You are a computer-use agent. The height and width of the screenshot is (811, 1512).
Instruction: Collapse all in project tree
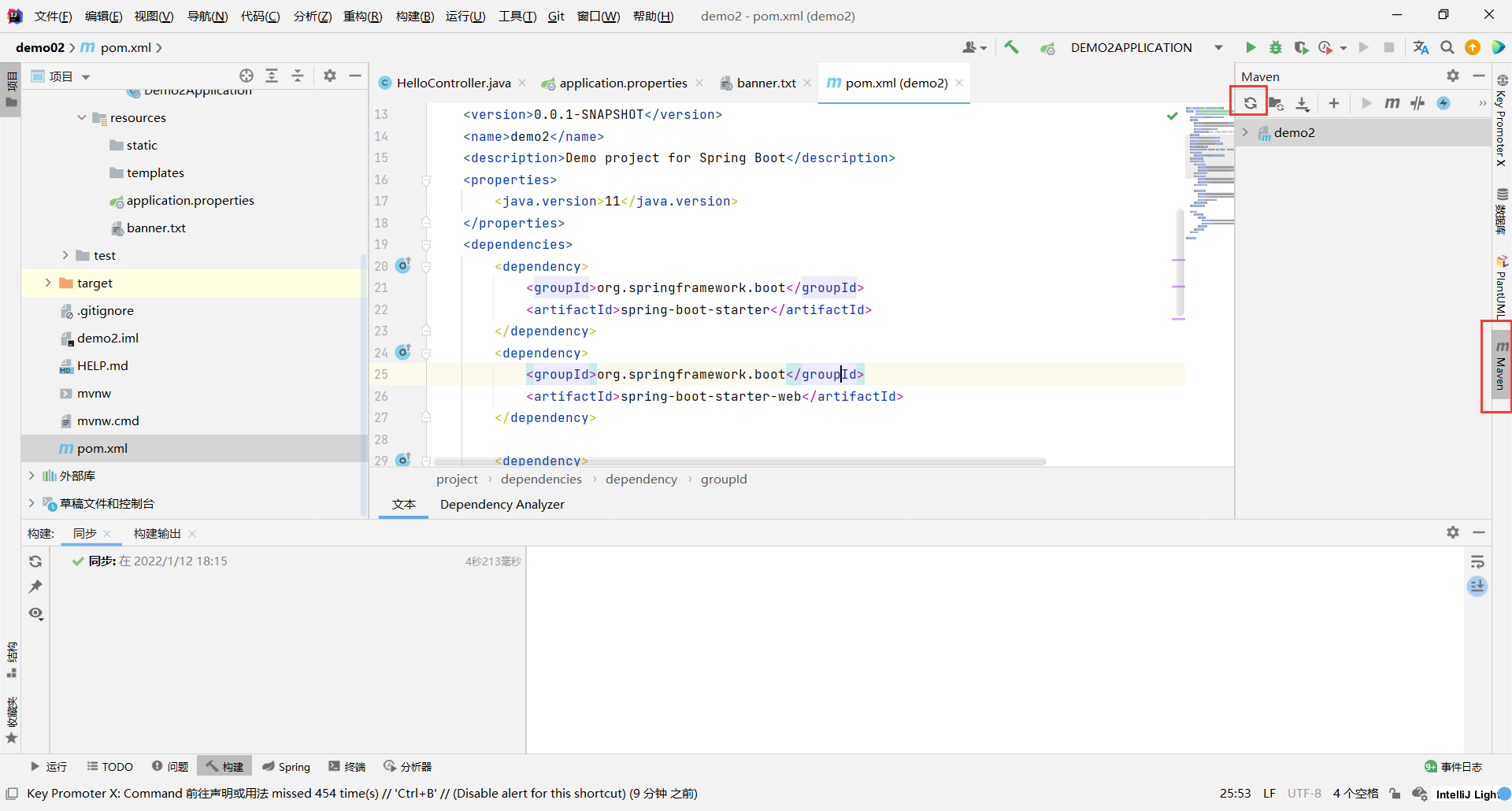298,76
